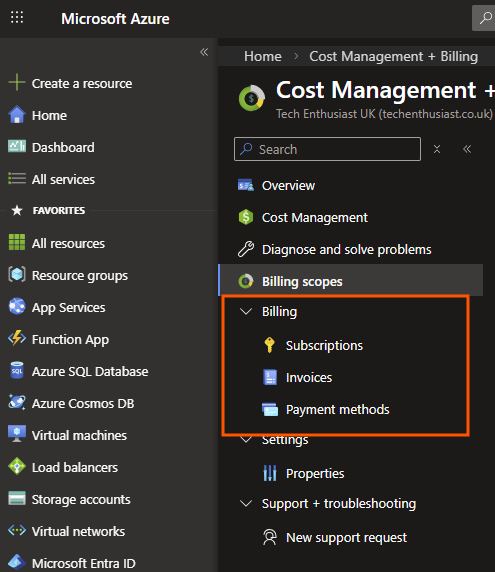The height and width of the screenshot is (572, 495).
Task: Click the Storage accounts icon
Action: [x=17, y=498]
